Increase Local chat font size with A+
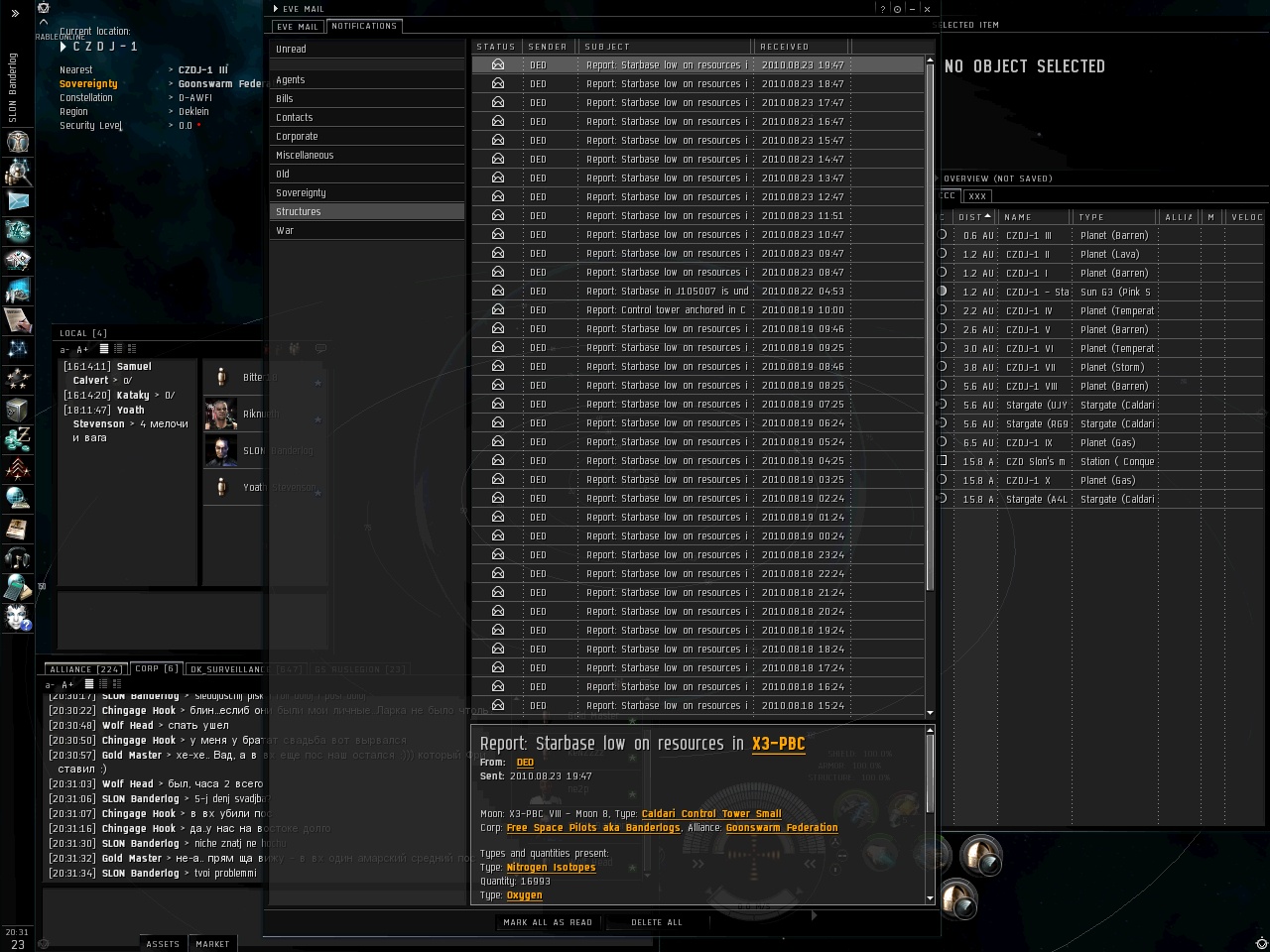This screenshot has width=1270, height=952. [82, 349]
